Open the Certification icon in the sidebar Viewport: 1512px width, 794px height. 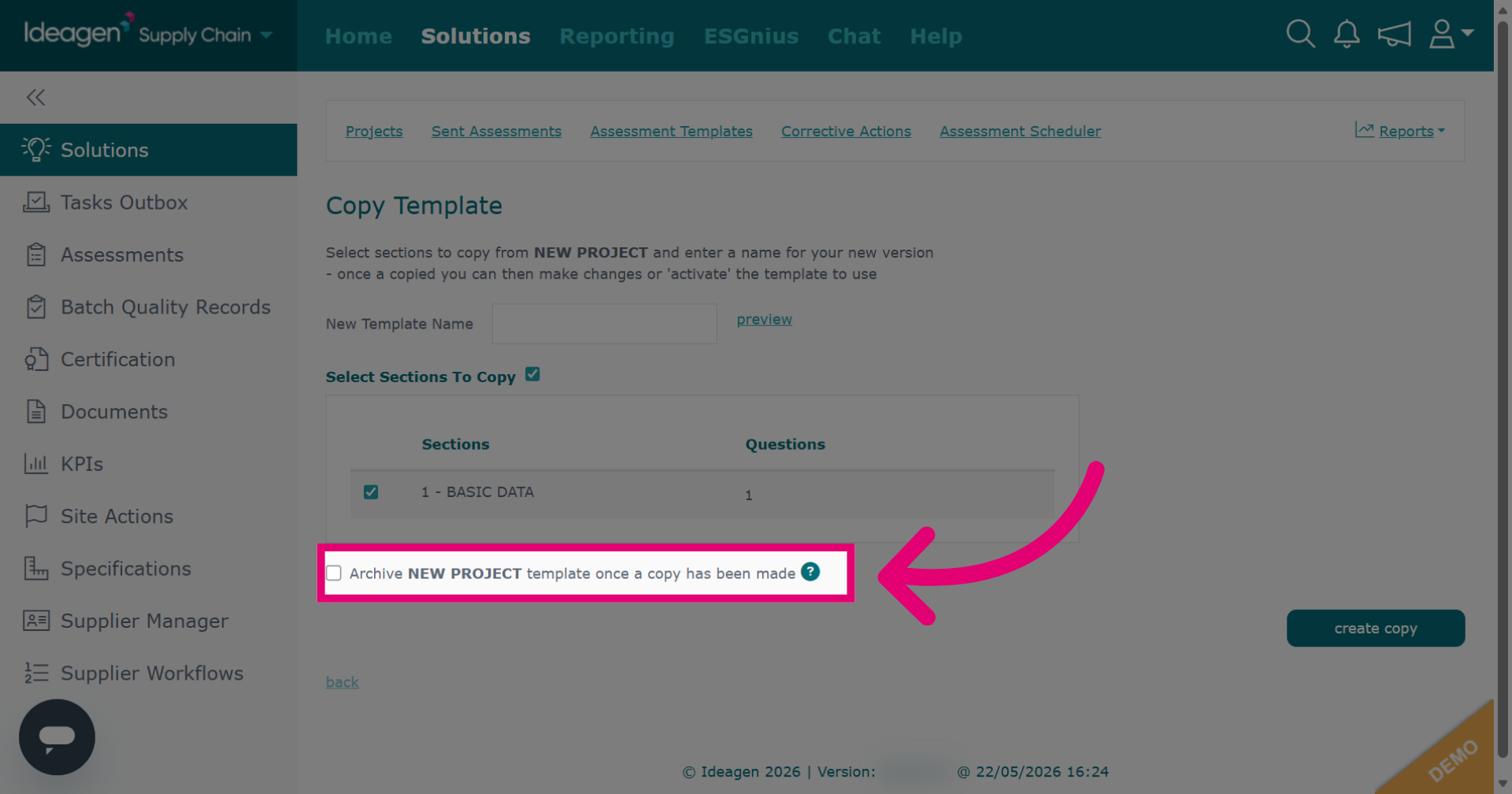tap(35, 359)
